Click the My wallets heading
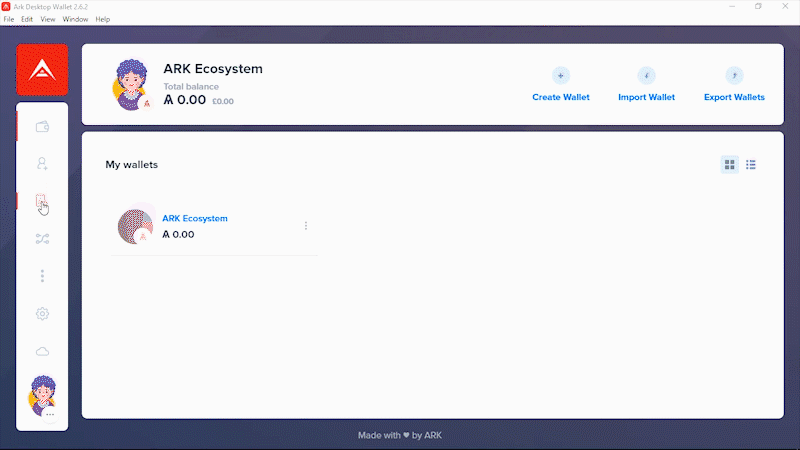Screen dimensions: 800x450 pos(132,165)
